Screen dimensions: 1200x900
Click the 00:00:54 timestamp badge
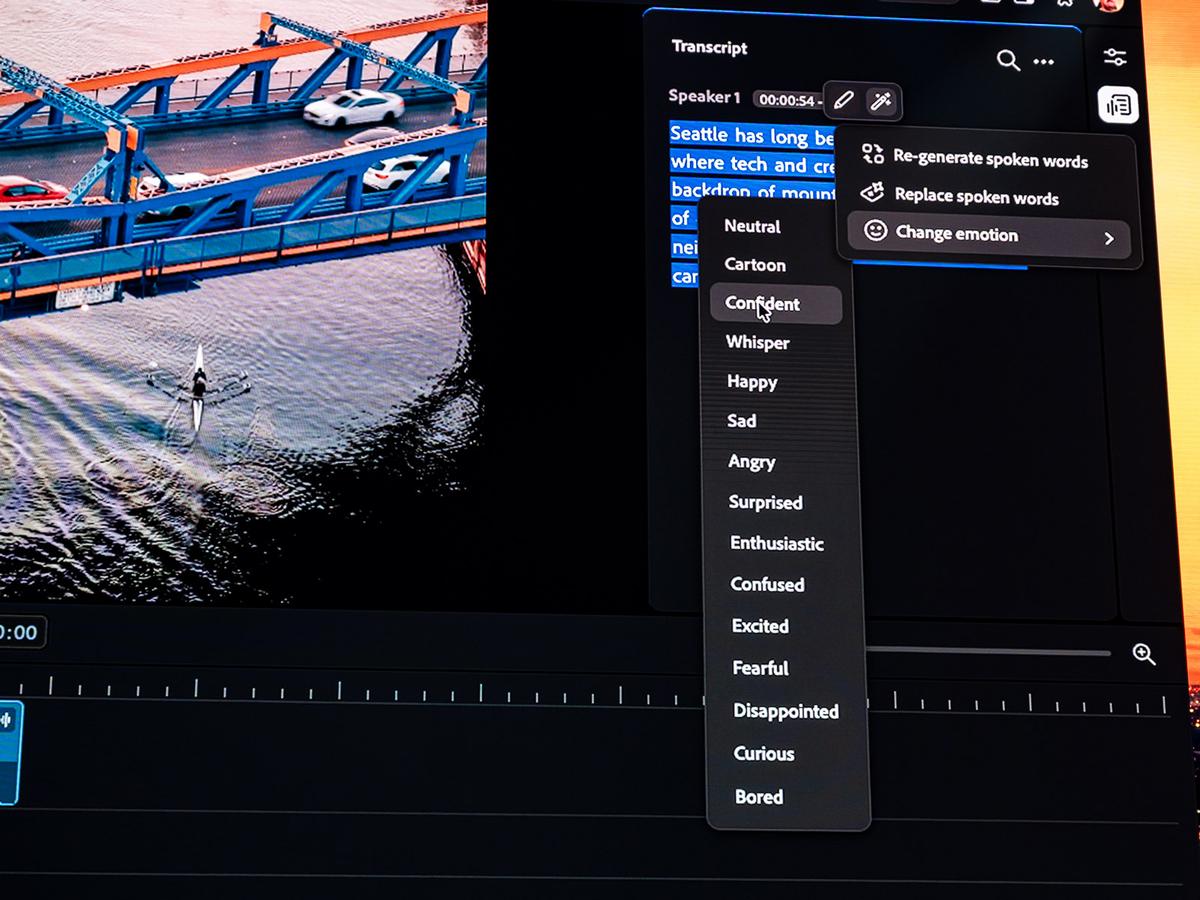788,100
